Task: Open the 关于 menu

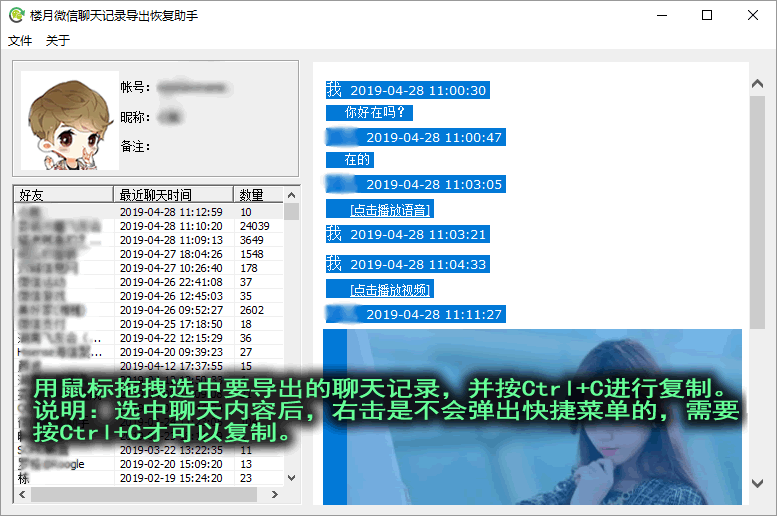Action: pyautogui.click(x=57, y=41)
